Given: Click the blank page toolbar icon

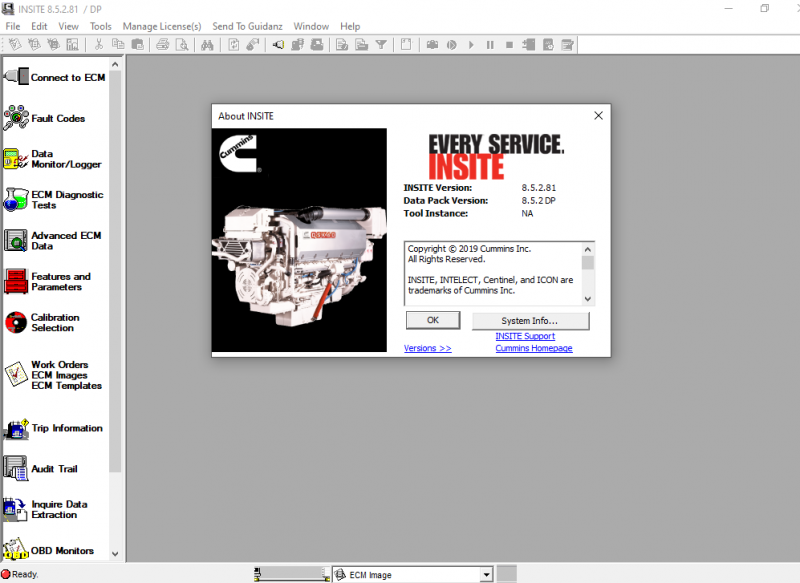Looking at the screenshot, I should (406, 45).
